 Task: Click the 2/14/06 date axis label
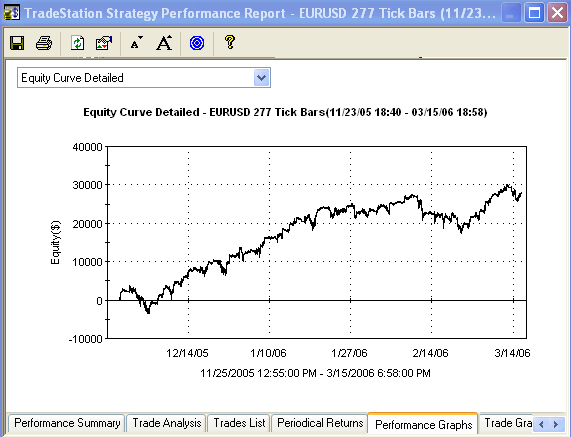point(430,353)
